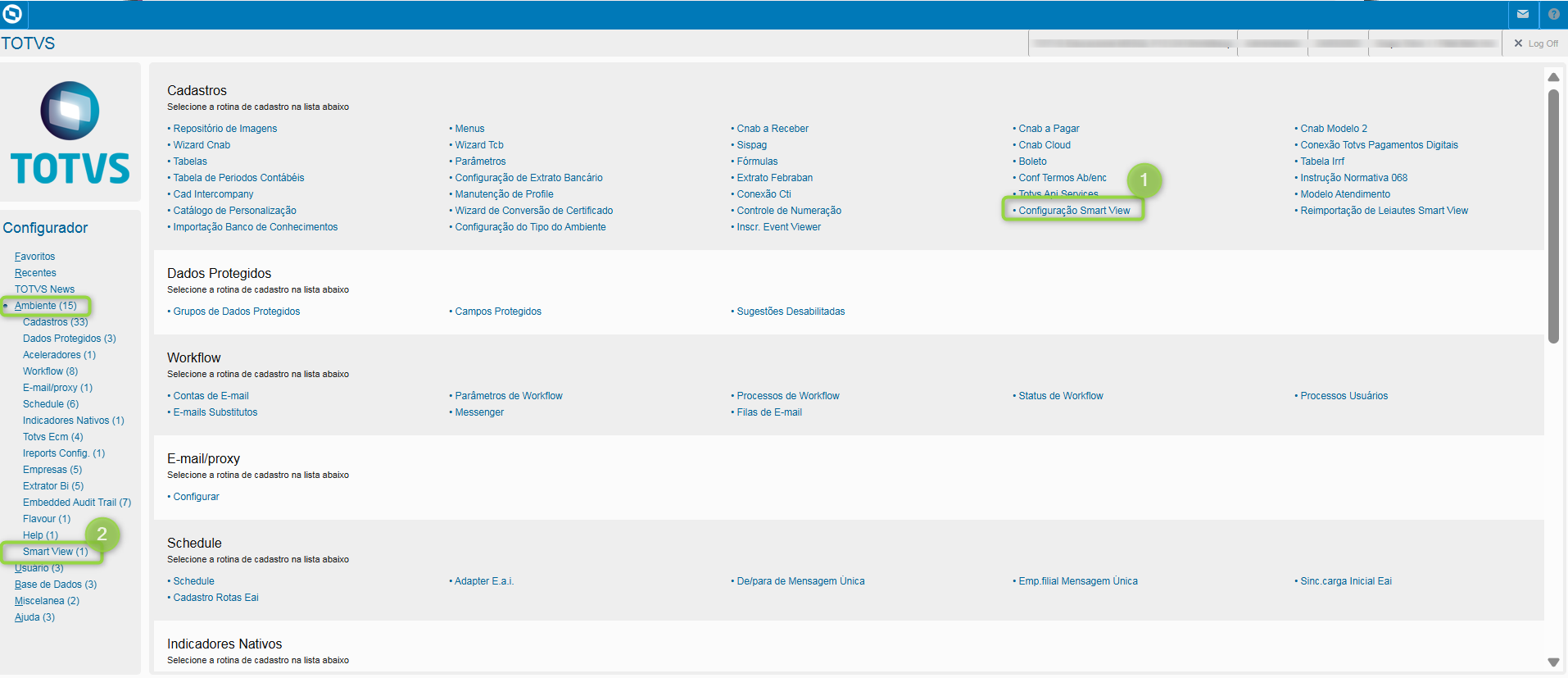This screenshot has width=1568, height=678.
Task: Open the Wizard de Conversão de Certificado link
Action: 534,211
